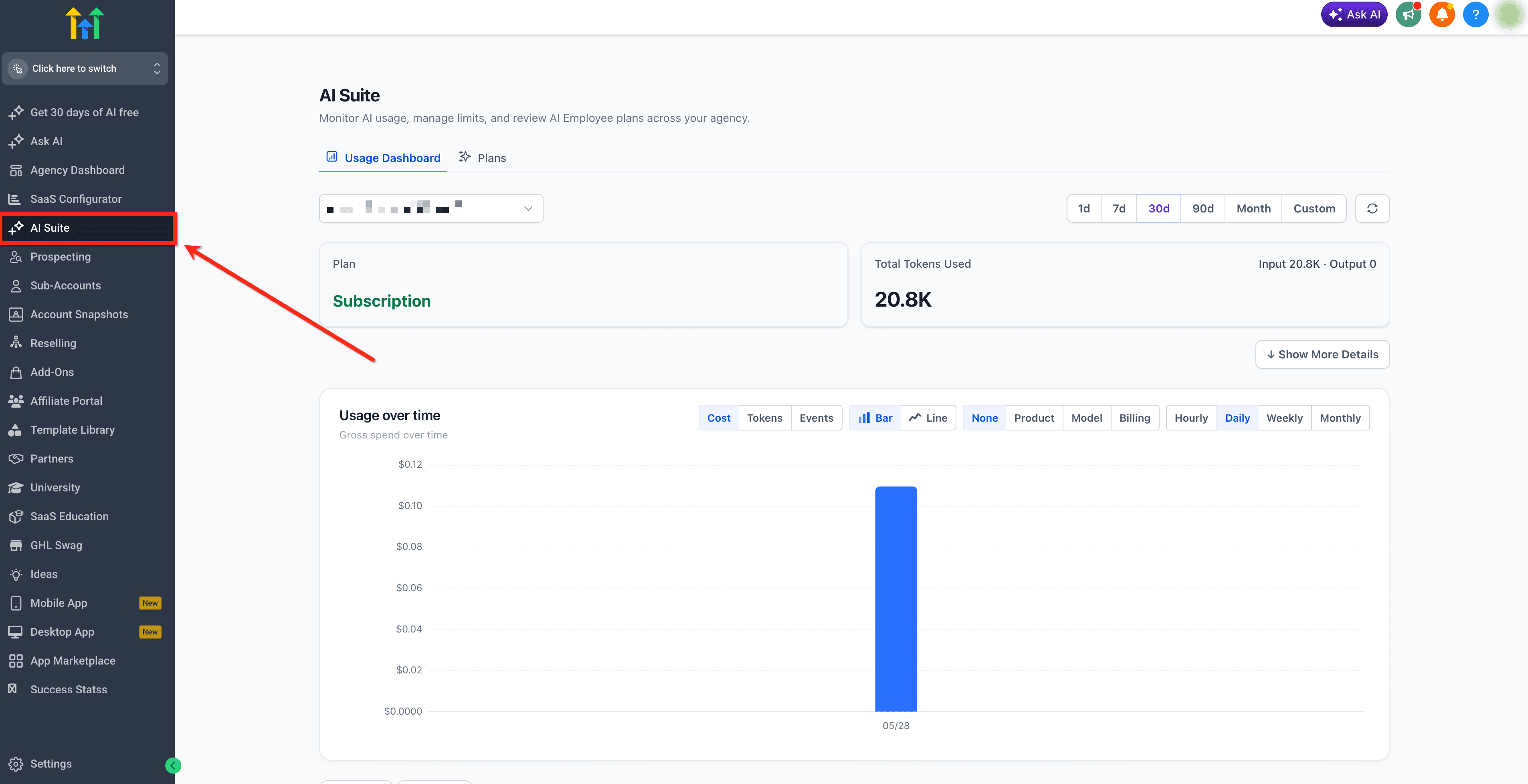Click the announcements megaphone icon
1528x784 pixels.
point(1408,15)
